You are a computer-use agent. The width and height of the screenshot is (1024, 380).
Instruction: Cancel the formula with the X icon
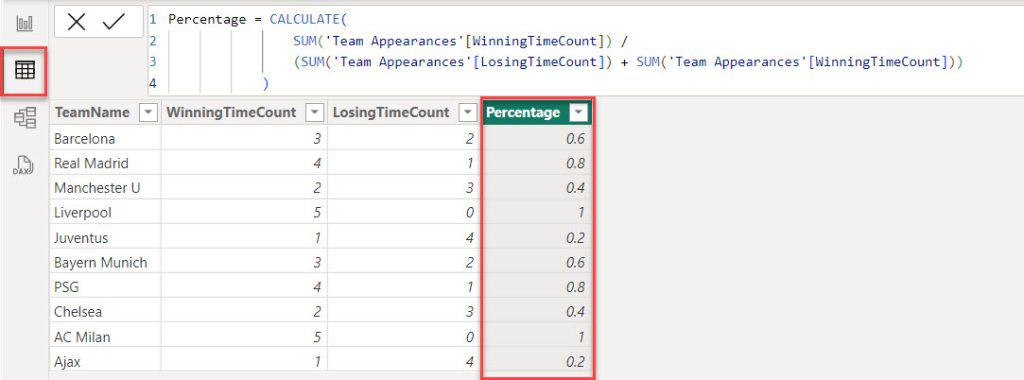76,22
